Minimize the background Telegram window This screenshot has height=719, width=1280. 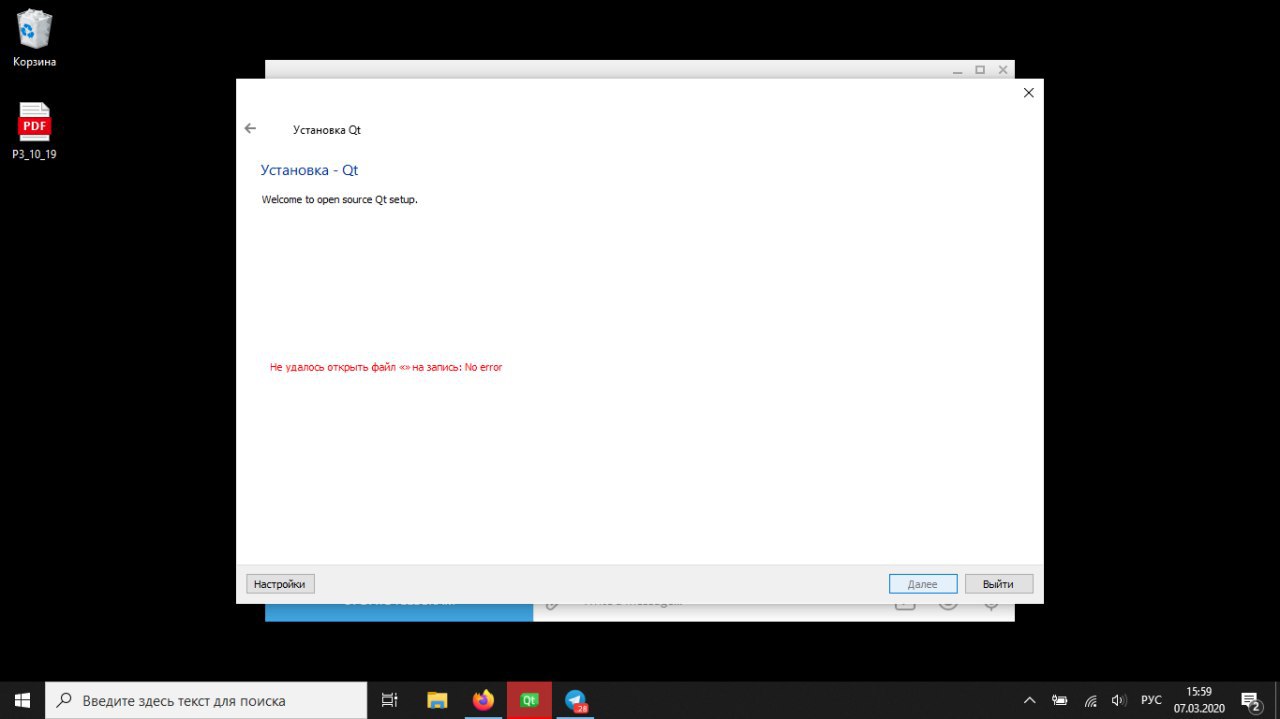958,70
